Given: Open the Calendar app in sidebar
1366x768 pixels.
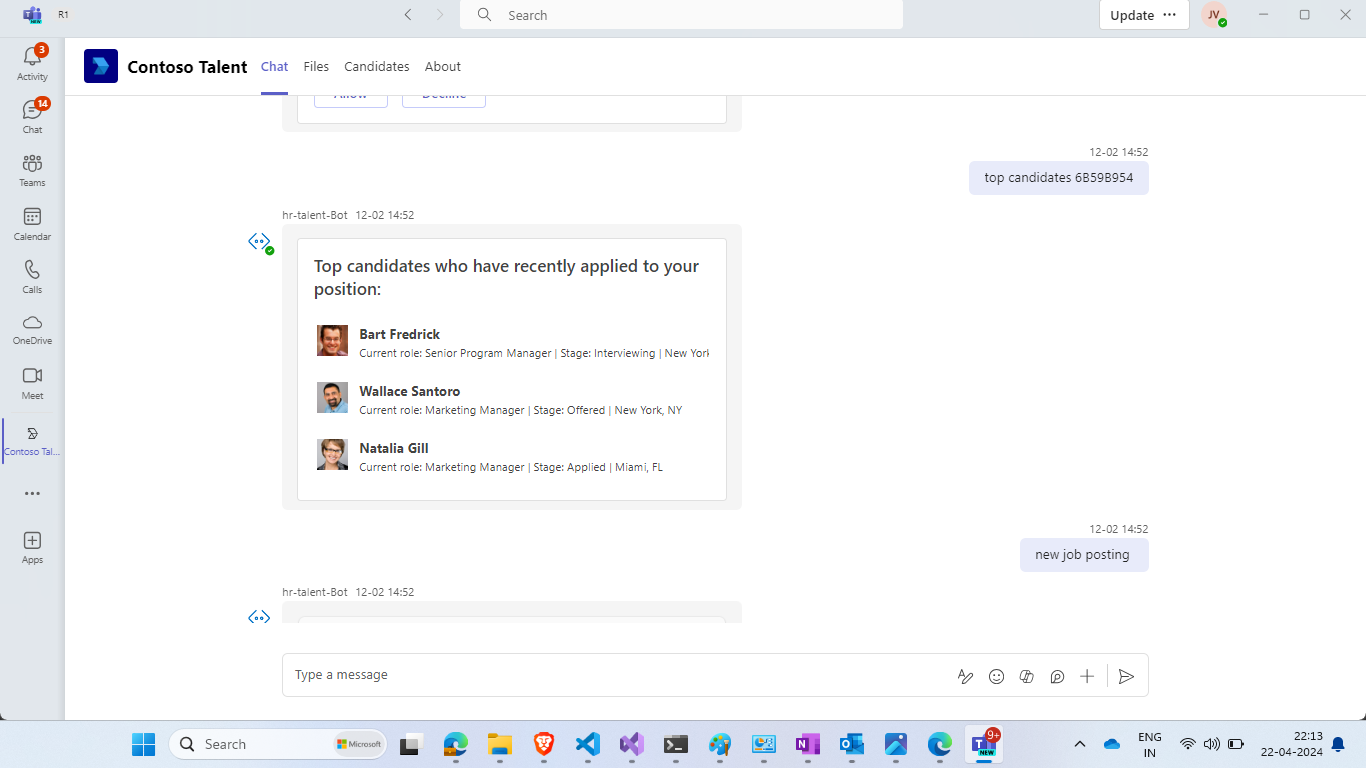Looking at the screenshot, I should [32, 224].
